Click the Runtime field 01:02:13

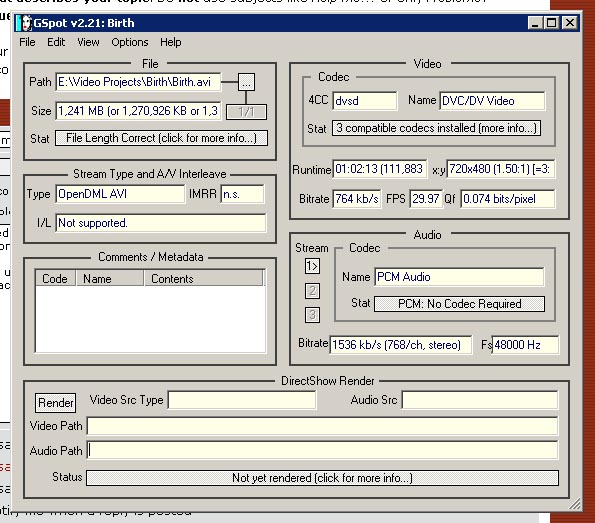(379, 169)
